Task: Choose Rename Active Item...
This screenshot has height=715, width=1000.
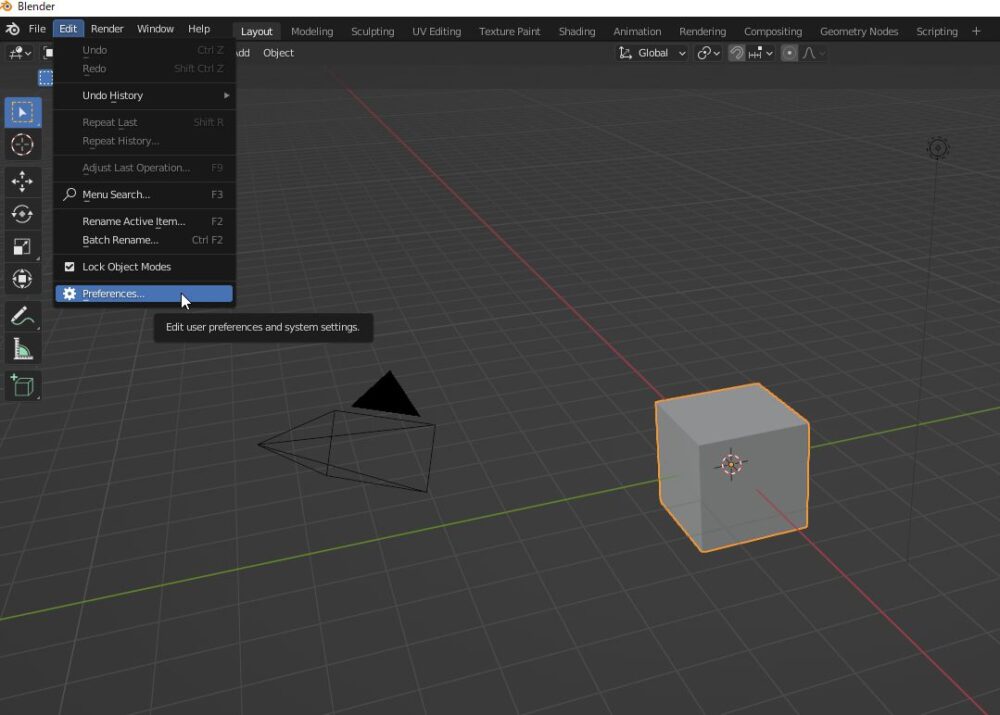Action: pos(144,221)
